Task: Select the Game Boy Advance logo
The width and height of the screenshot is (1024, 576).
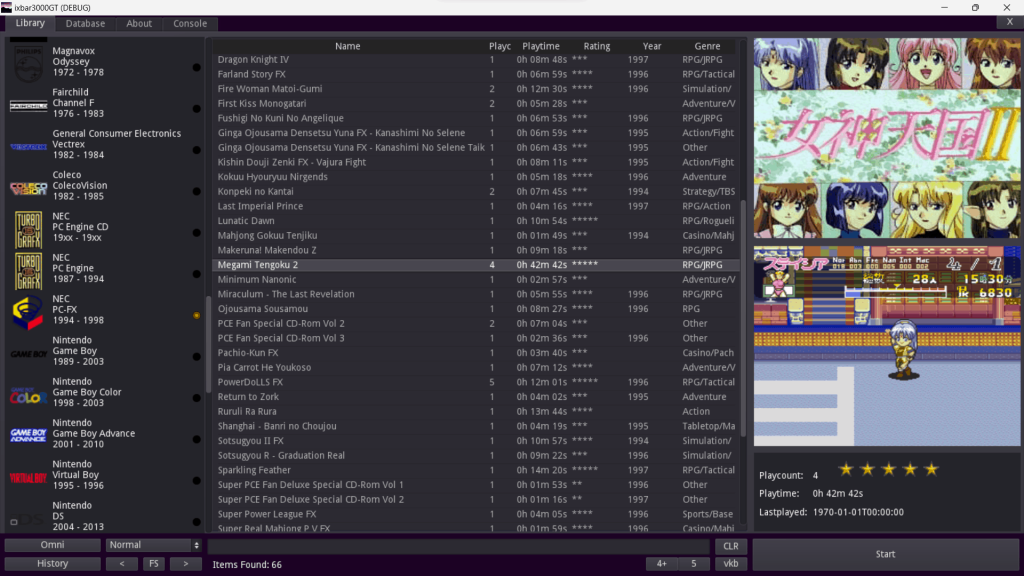Action: (x=28, y=435)
